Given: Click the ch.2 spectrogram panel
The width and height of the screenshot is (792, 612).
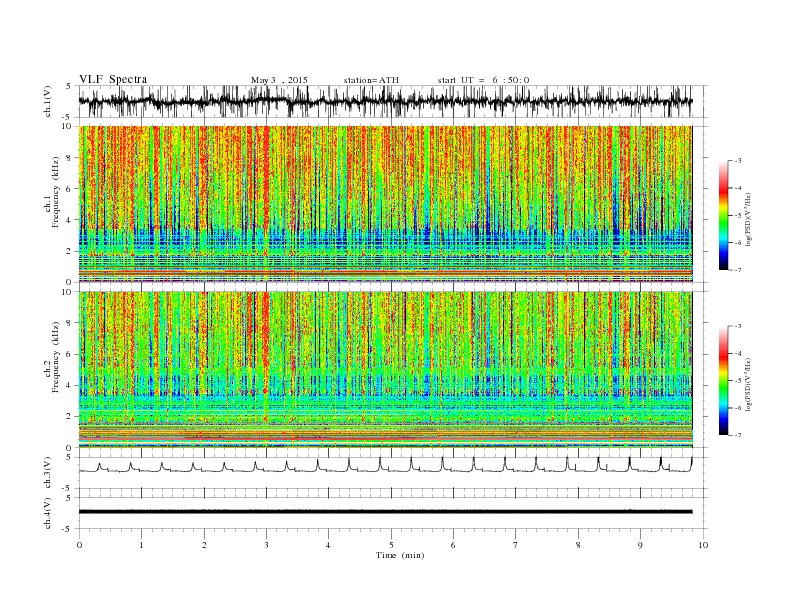Looking at the screenshot, I should click(x=385, y=370).
